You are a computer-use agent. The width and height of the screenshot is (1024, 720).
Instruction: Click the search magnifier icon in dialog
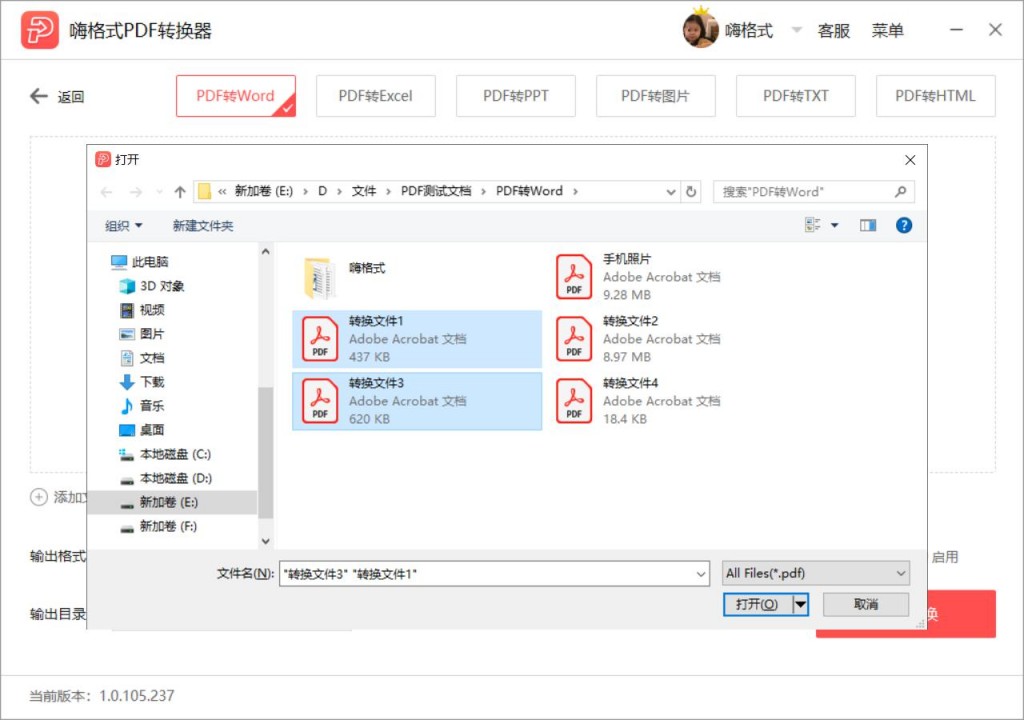coord(901,191)
